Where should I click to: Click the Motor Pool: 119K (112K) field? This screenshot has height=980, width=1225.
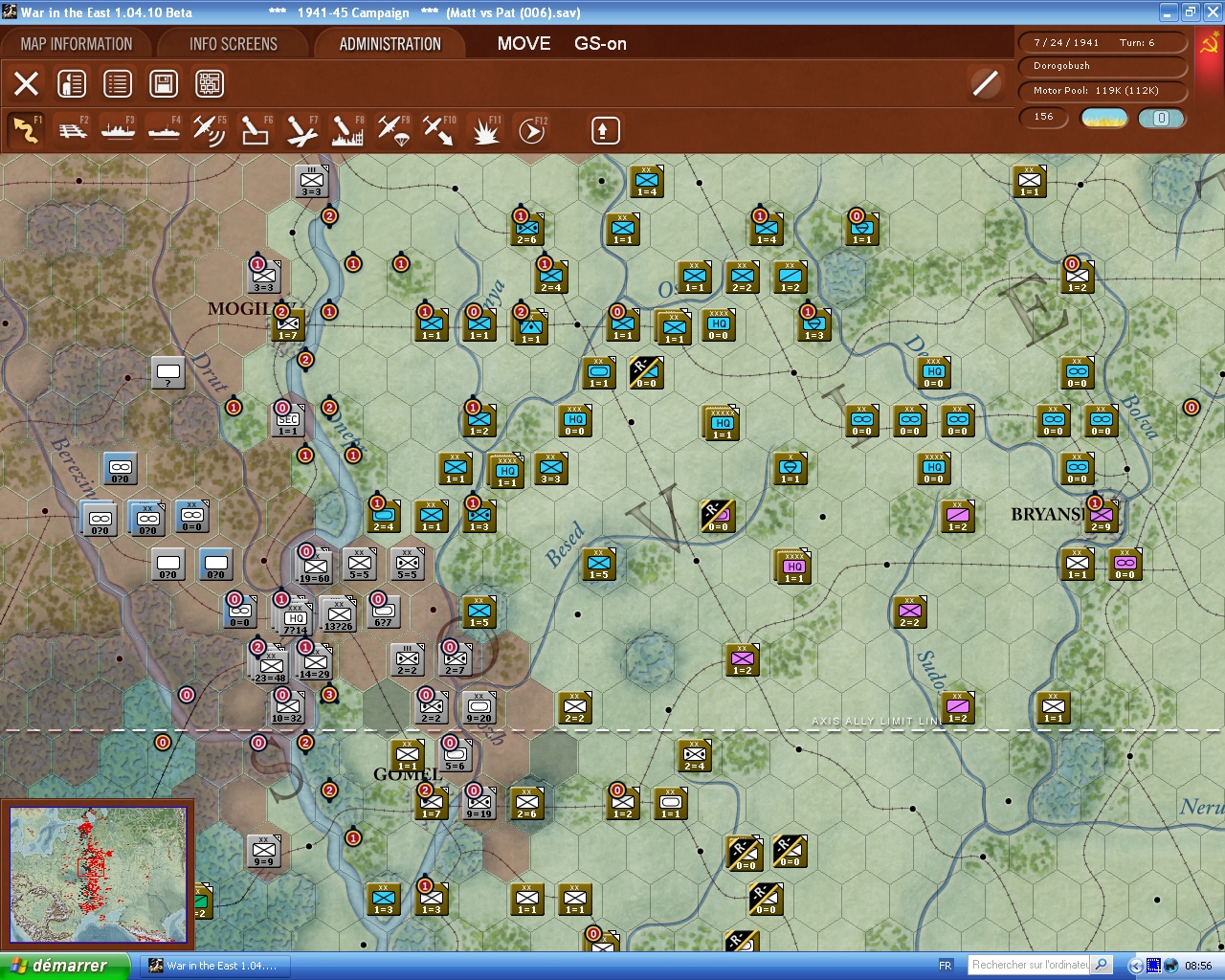pyautogui.click(x=1103, y=91)
